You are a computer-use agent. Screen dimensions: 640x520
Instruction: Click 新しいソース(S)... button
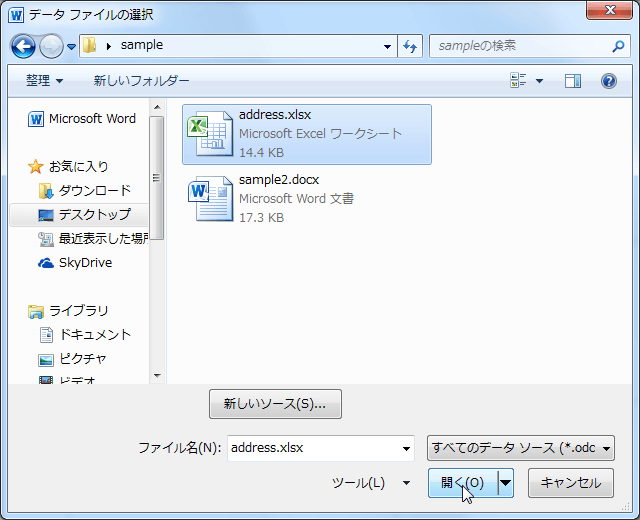[275, 404]
